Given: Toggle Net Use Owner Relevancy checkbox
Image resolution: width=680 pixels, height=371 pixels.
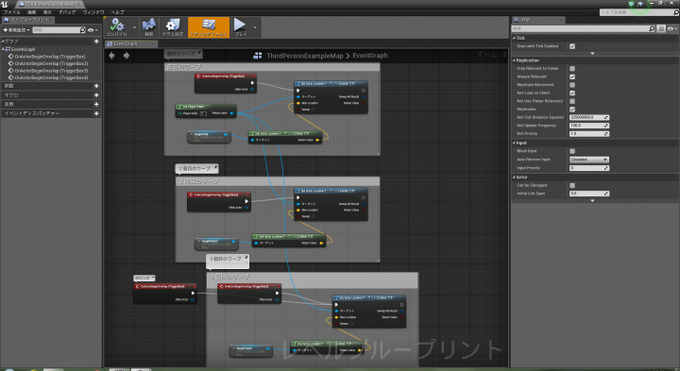Looking at the screenshot, I should pyautogui.click(x=572, y=101).
